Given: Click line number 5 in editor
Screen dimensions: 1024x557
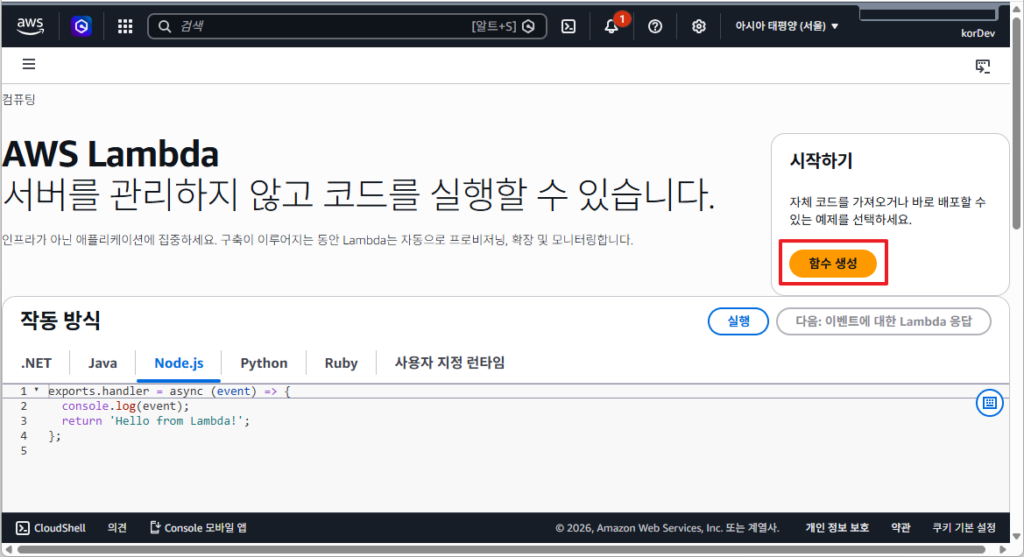Looking at the screenshot, I should pos(24,451).
